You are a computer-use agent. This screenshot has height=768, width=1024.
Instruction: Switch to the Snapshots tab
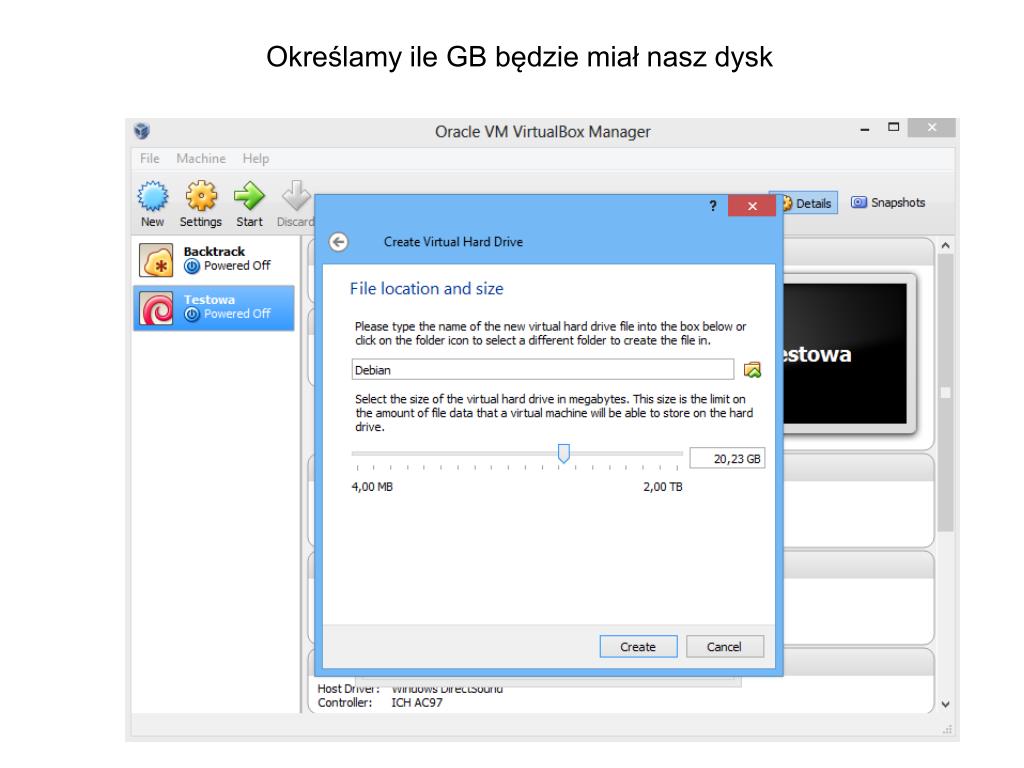[x=888, y=202]
